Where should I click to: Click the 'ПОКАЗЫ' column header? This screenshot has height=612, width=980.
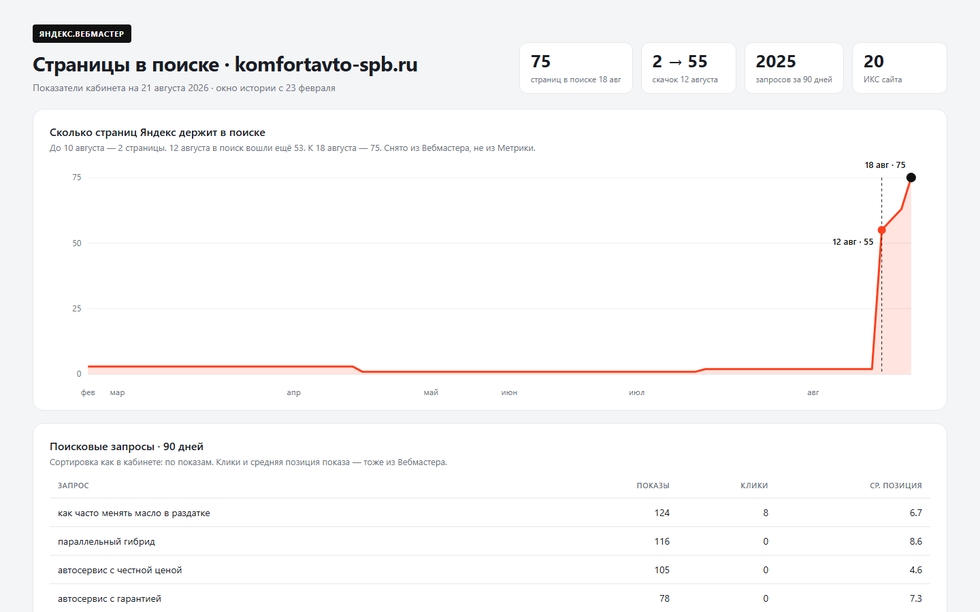653,486
